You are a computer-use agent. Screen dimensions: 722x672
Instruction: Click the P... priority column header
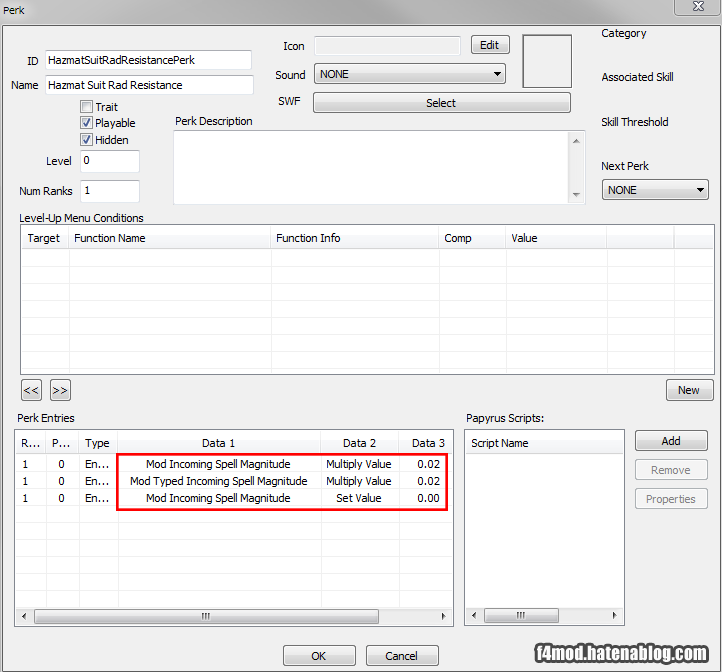pos(62,443)
